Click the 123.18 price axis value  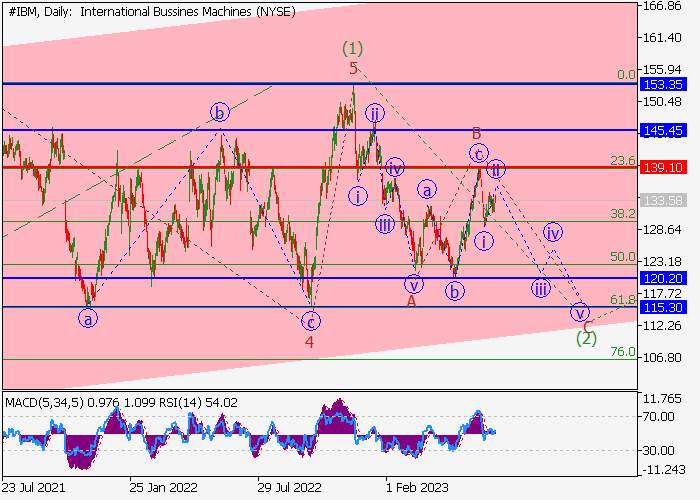(x=662, y=261)
